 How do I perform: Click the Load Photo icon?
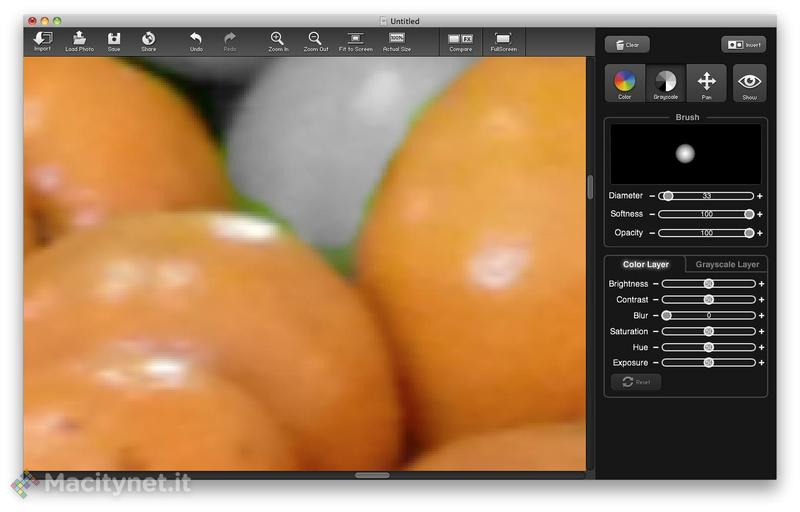point(79,40)
